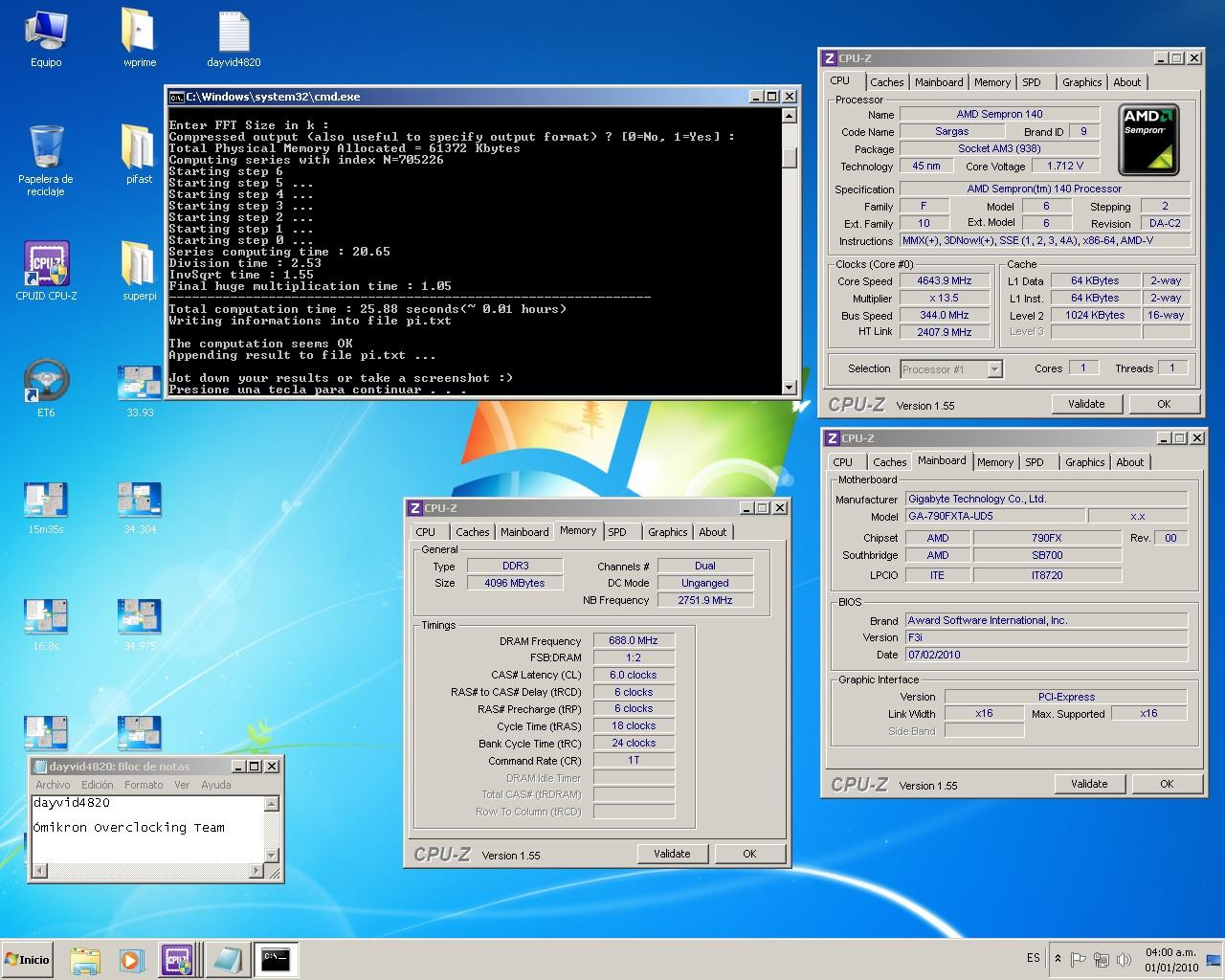Click cmd window scroll down arrow
Viewport: 1225px width, 980px height.
coord(790,387)
